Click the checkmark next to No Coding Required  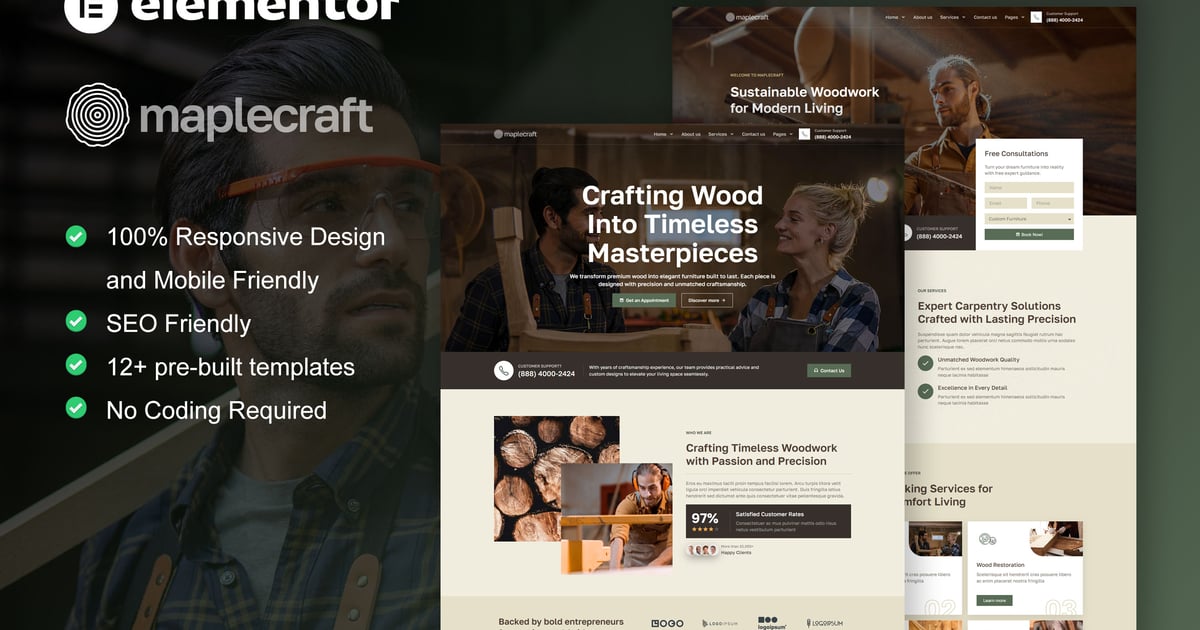tap(76, 408)
